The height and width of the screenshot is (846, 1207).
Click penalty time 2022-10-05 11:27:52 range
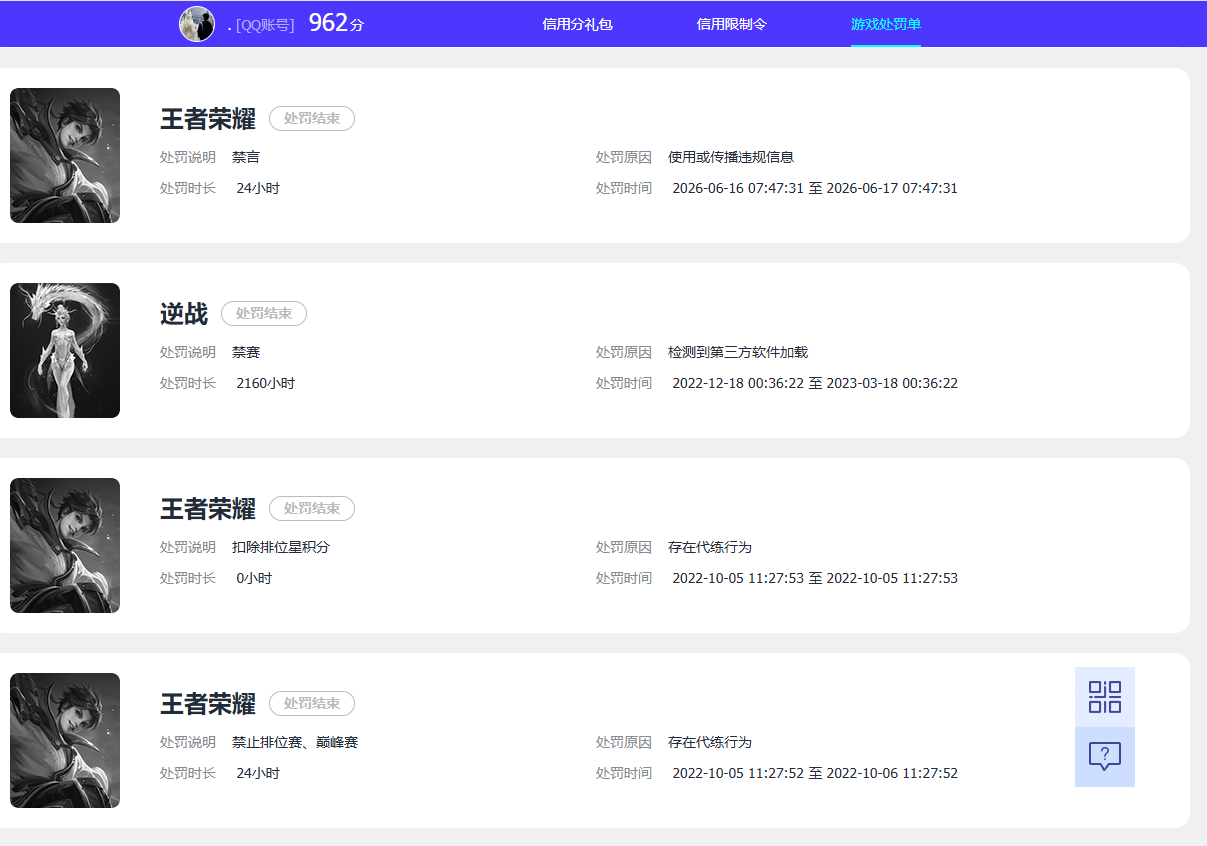[815, 773]
